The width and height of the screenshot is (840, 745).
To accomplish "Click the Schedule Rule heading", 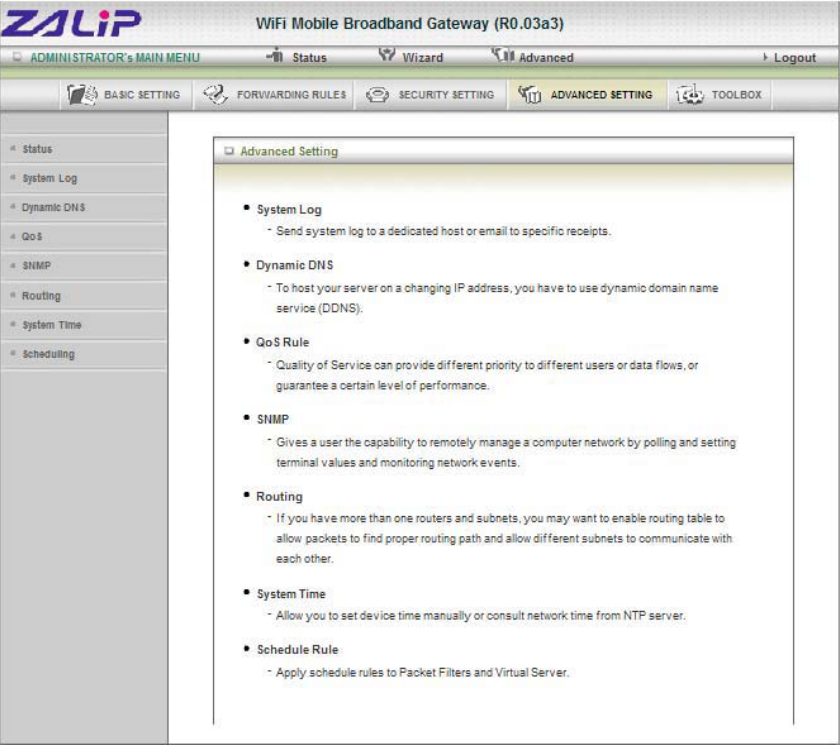I will click(297, 650).
